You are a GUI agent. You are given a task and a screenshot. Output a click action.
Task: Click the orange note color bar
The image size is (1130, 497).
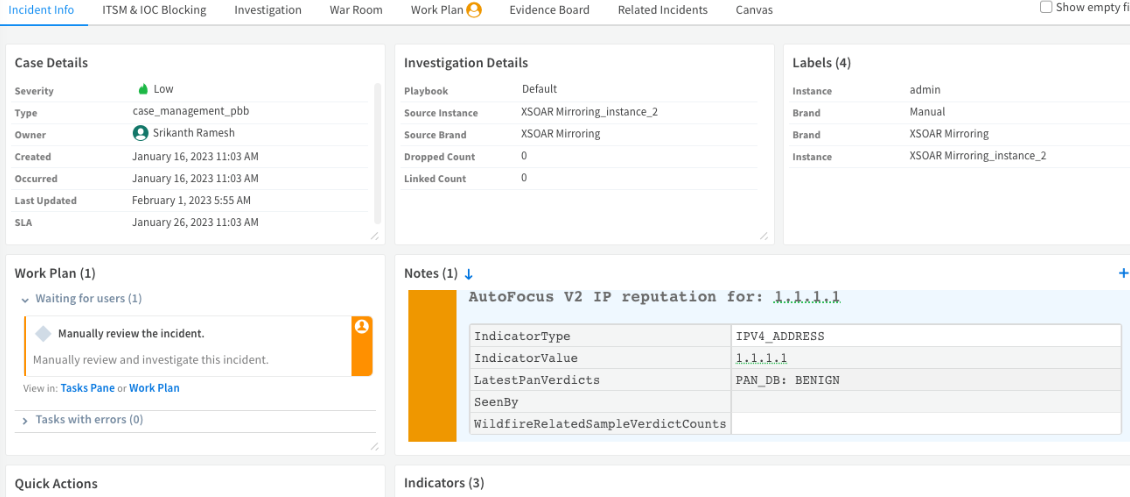(x=432, y=366)
